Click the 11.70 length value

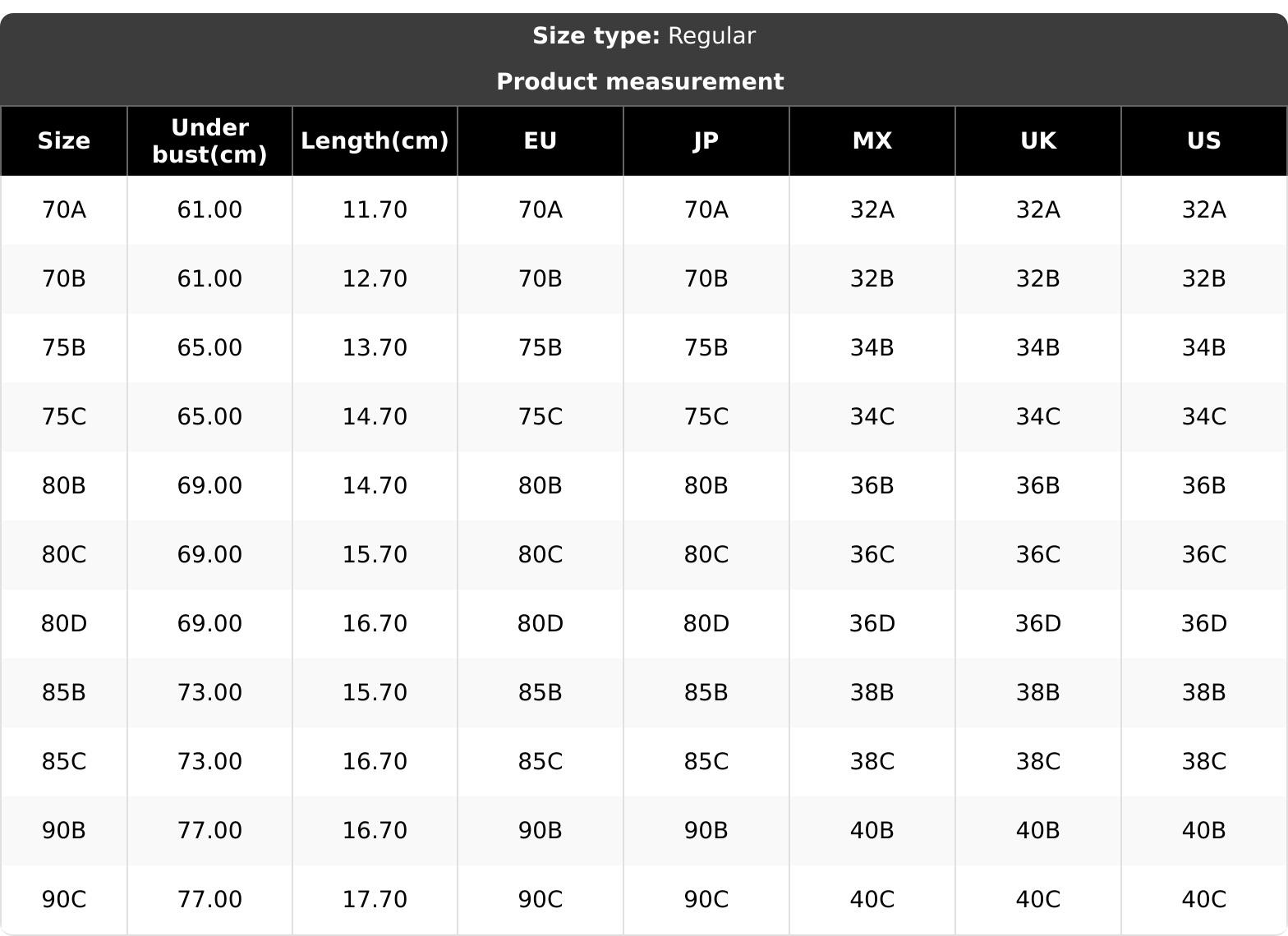click(x=375, y=210)
